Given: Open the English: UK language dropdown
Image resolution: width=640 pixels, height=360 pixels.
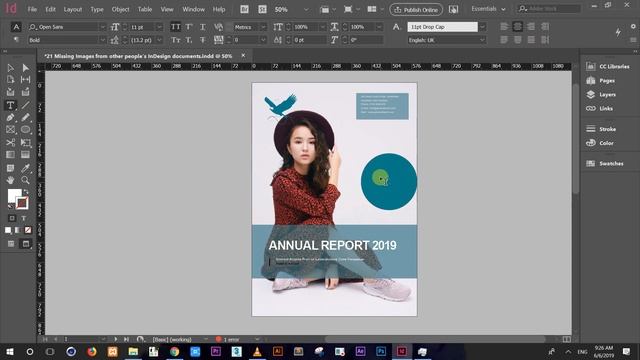Looking at the screenshot, I should point(482,40).
